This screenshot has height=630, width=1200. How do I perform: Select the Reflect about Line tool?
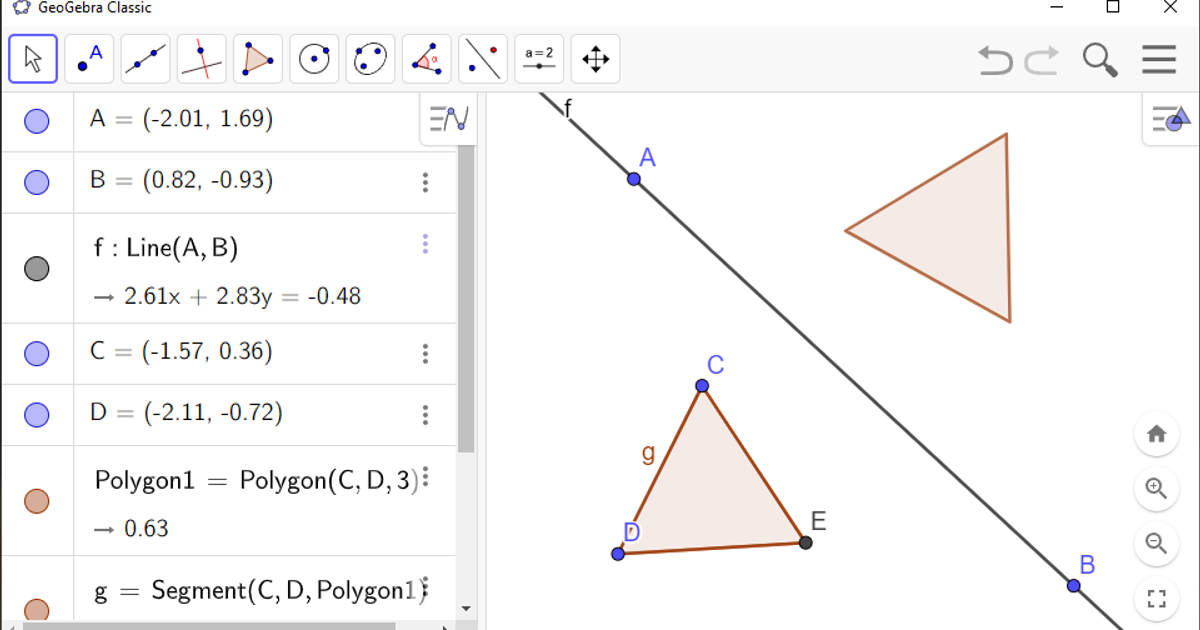[x=483, y=59]
